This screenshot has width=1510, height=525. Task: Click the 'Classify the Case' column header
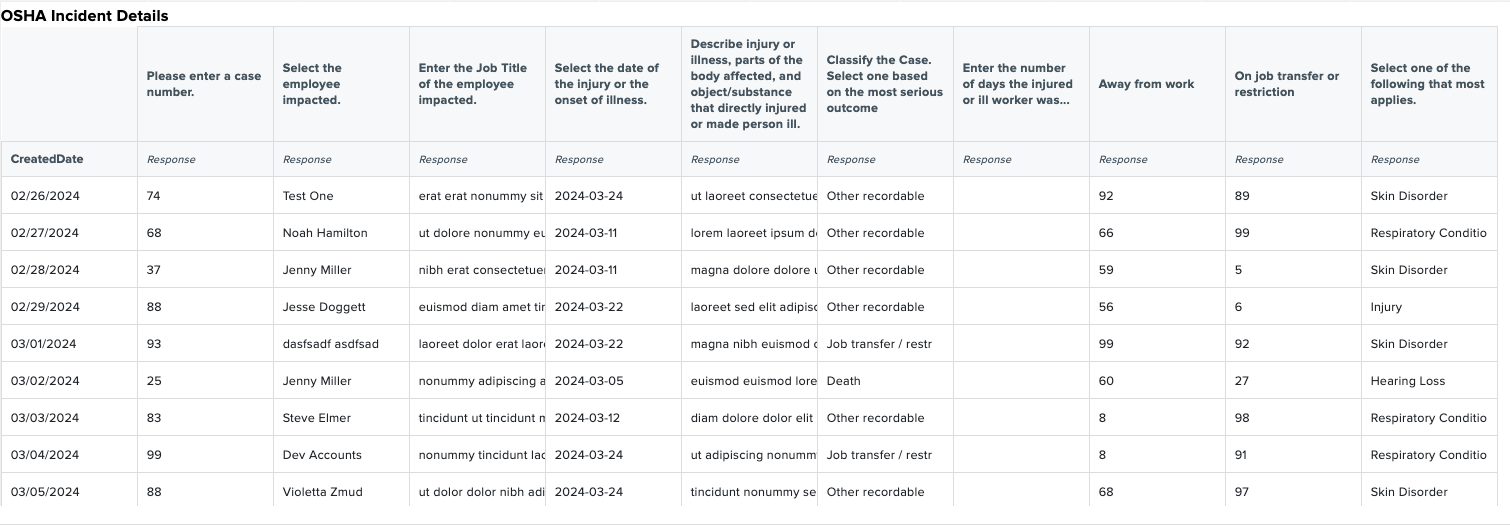[x=884, y=84]
